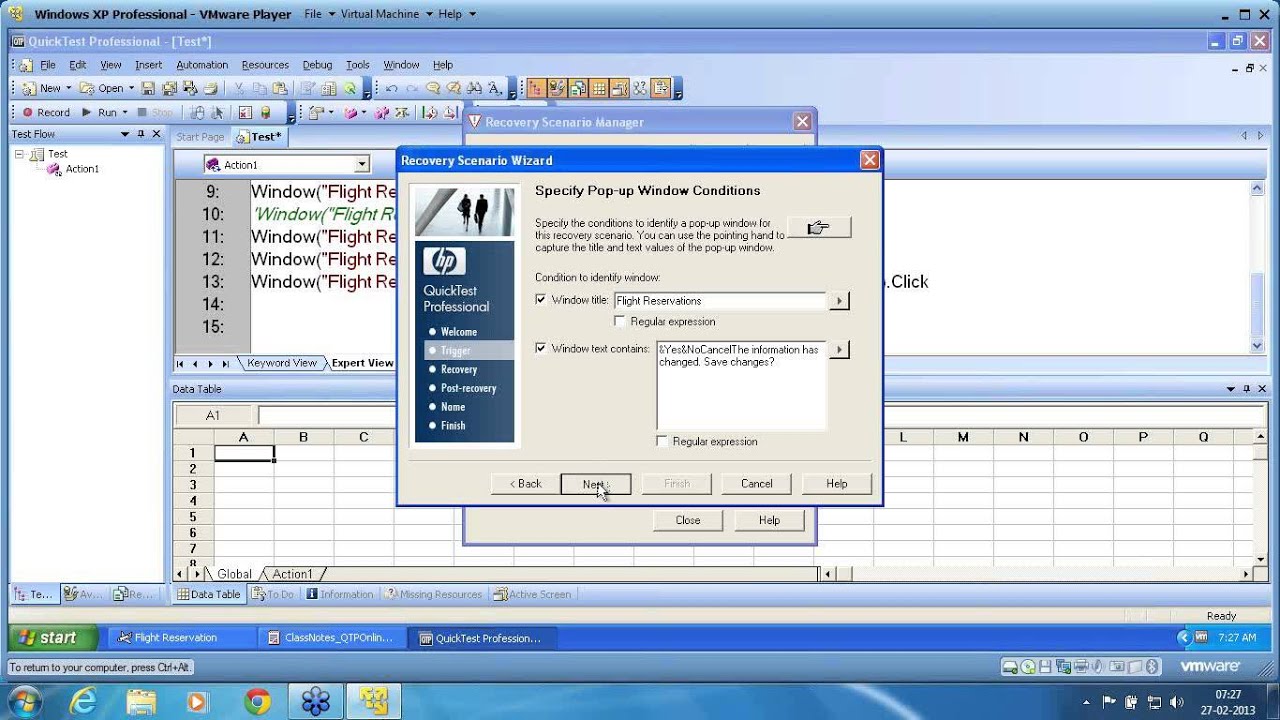Image resolution: width=1280 pixels, height=720 pixels.
Task: Collapse the Test tree node
Action: pyautogui.click(x=19, y=154)
